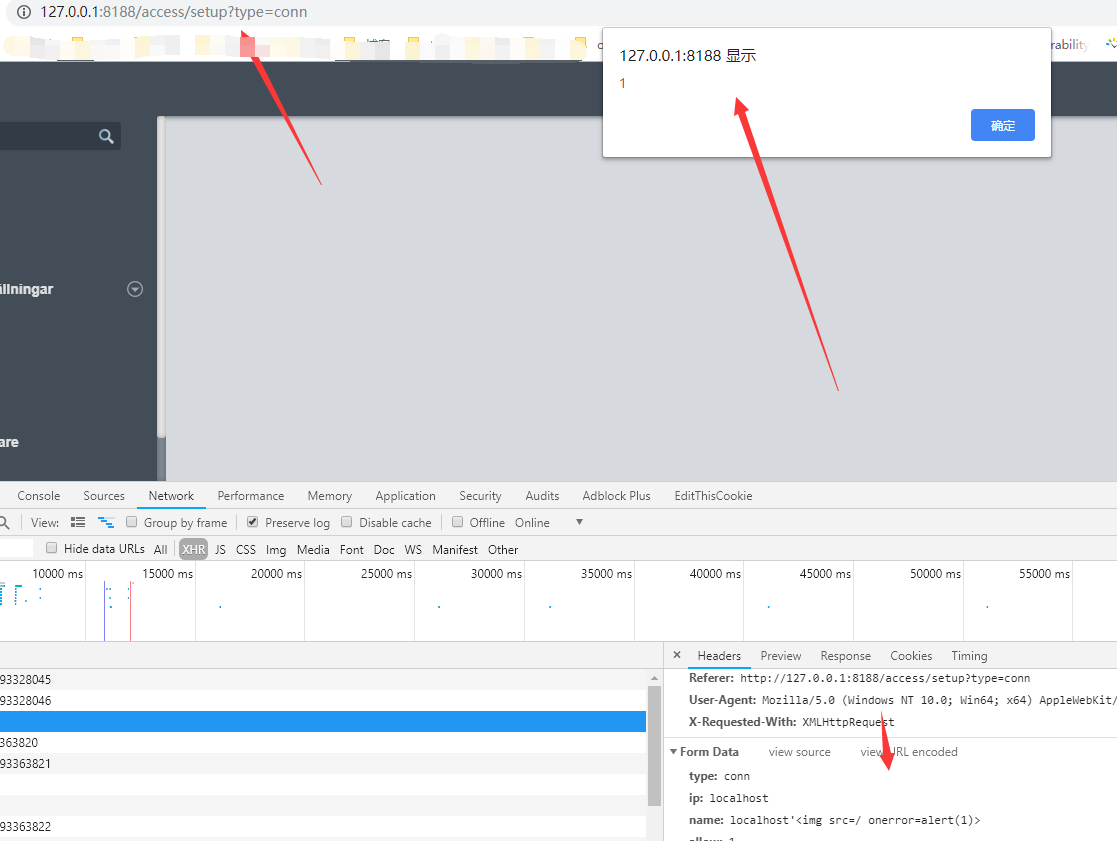Click the DevTools search magnifier icon
1117x841 pixels.
coord(4,523)
